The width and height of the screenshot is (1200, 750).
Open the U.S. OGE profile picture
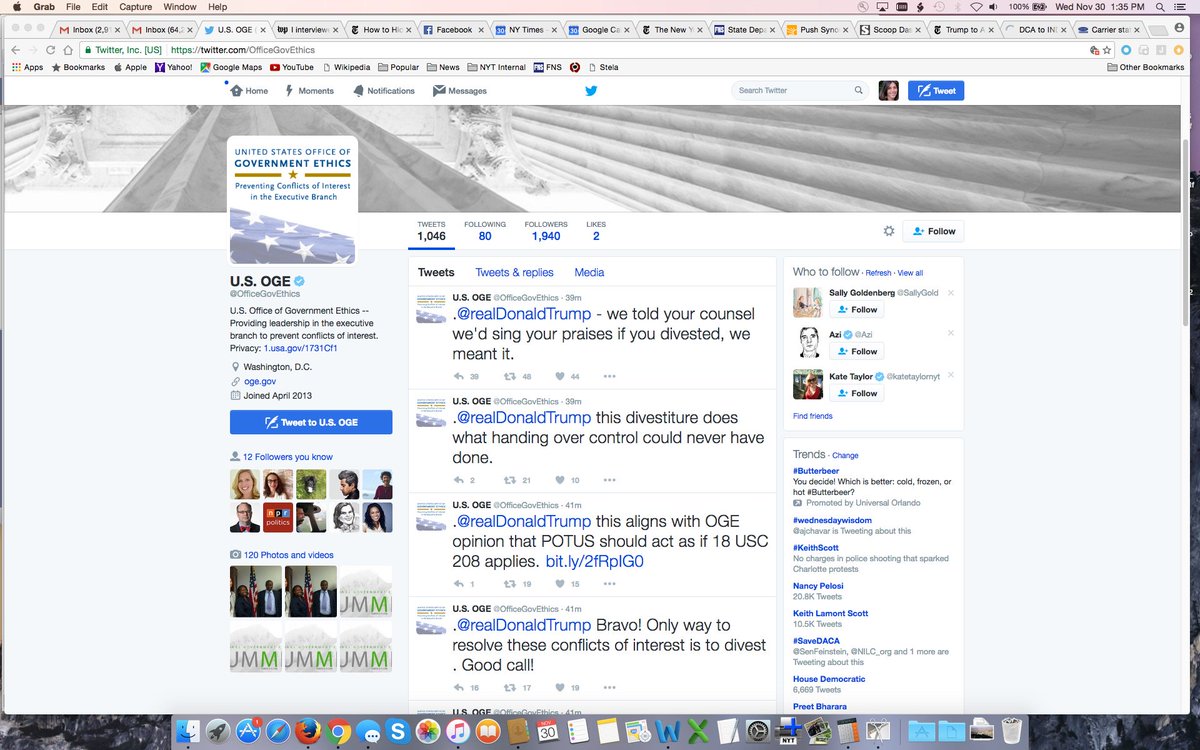[292, 200]
